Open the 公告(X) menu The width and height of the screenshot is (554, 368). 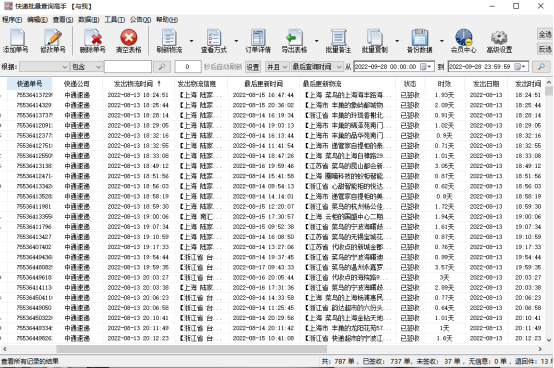[140, 20]
